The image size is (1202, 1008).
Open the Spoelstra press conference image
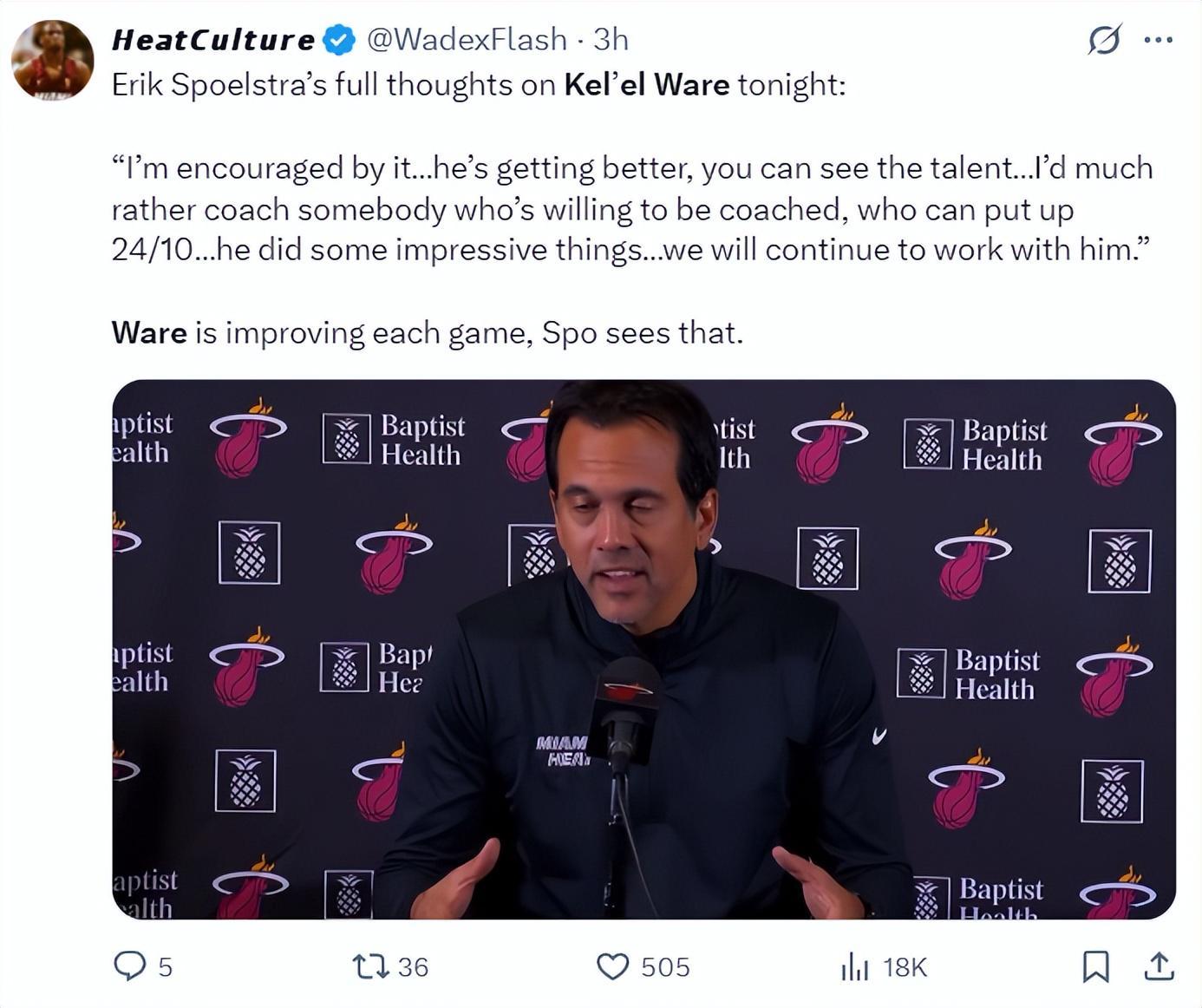(x=643, y=649)
